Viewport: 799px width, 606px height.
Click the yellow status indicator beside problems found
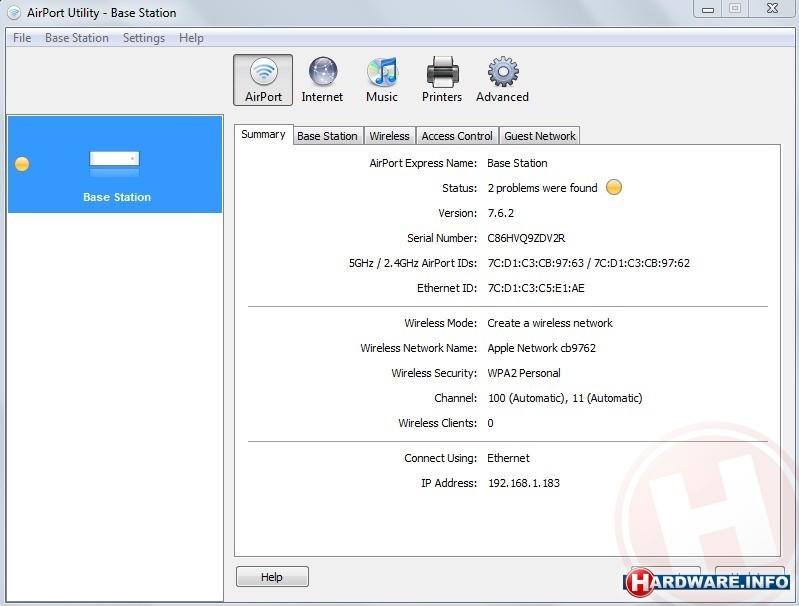614,188
